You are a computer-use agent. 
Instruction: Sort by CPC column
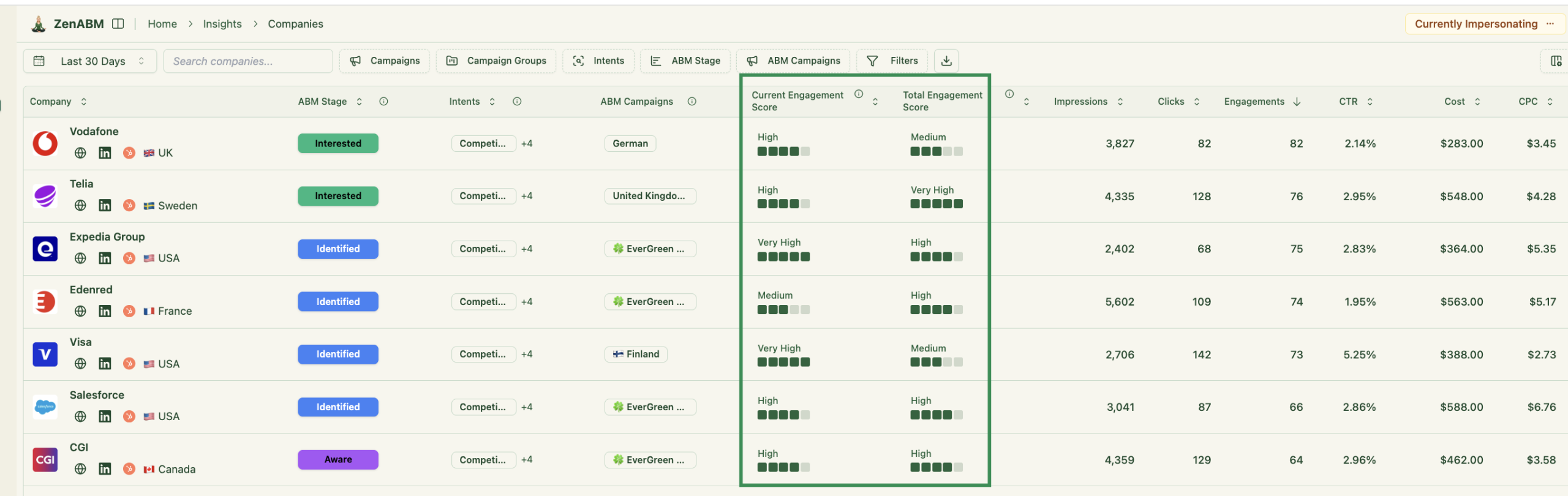(1550, 102)
